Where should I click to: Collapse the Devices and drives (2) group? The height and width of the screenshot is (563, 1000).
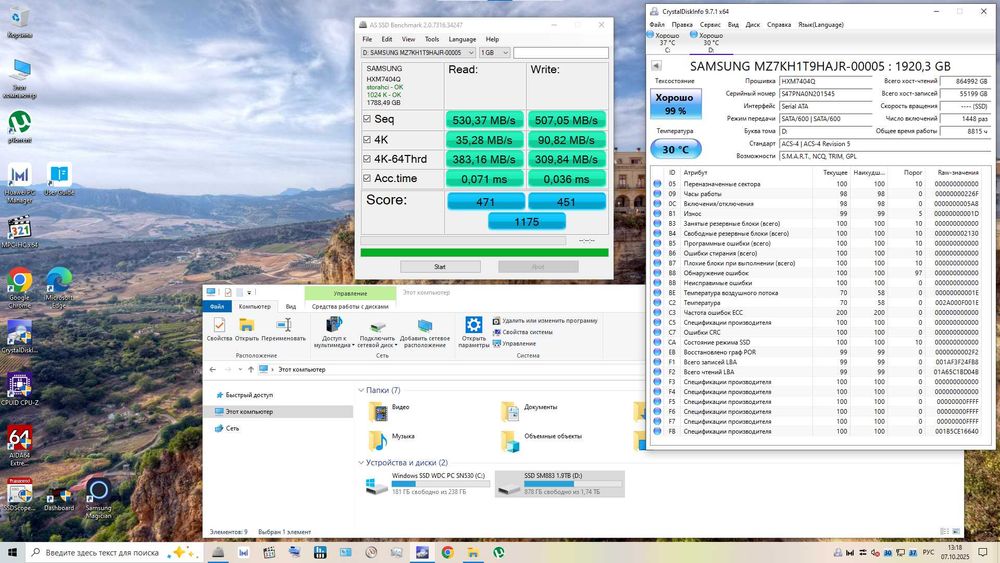(361, 462)
